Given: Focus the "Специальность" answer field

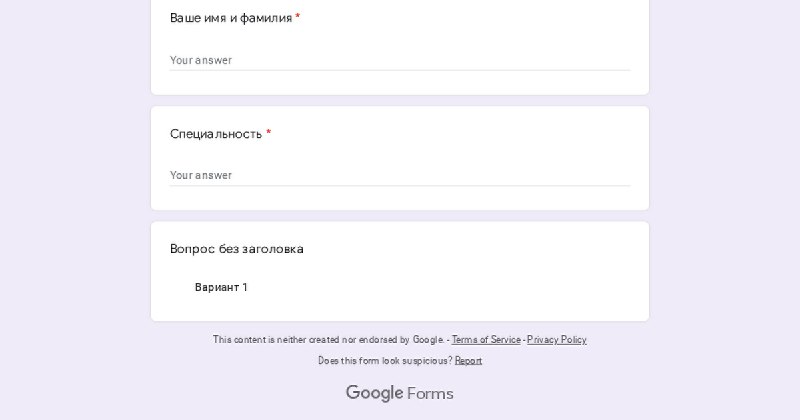Looking at the screenshot, I should coord(399,175).
